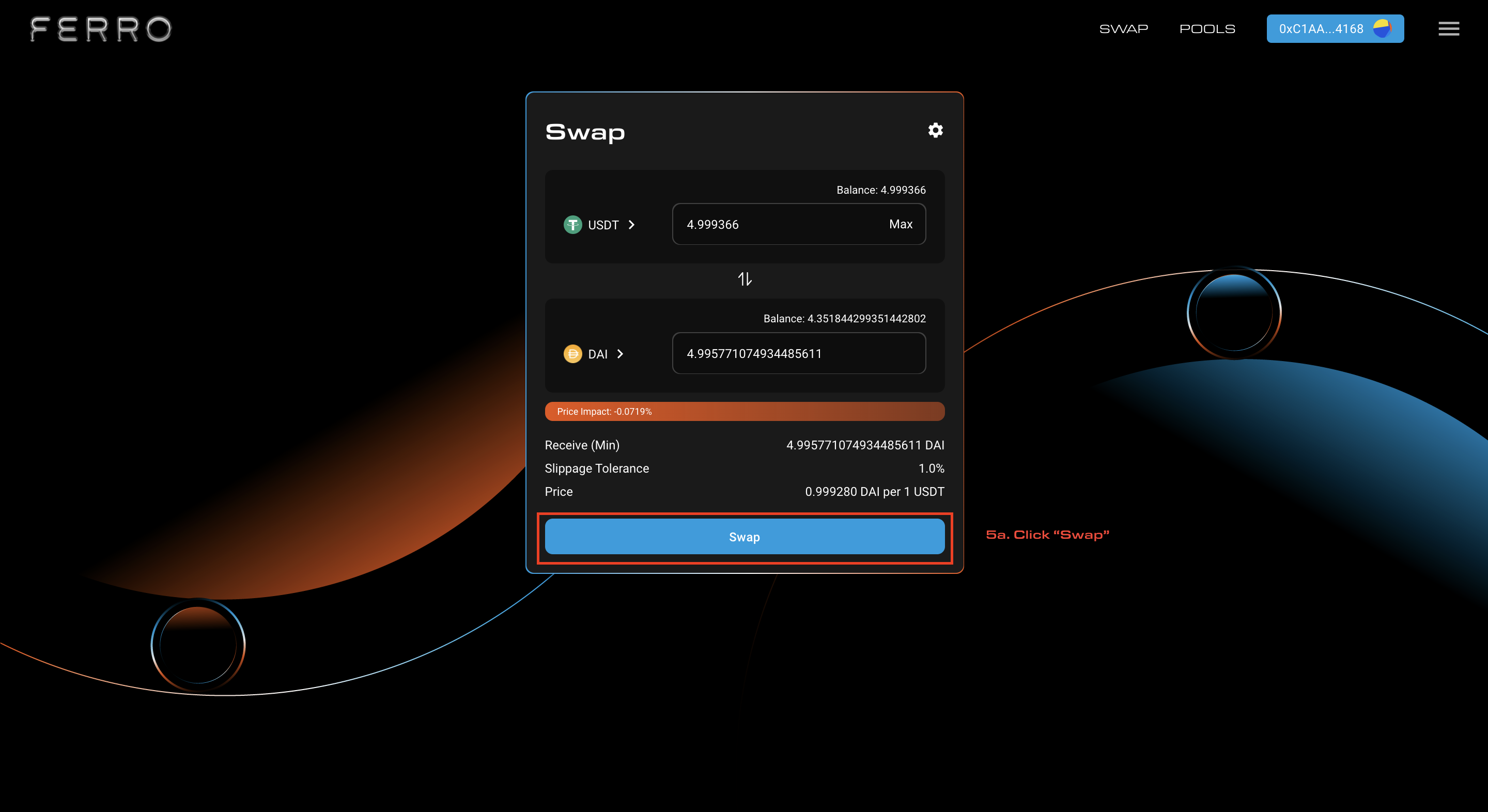Click the USDT Tether token icon
This screenshot has width=1488, height=812.
coord(572,225)
